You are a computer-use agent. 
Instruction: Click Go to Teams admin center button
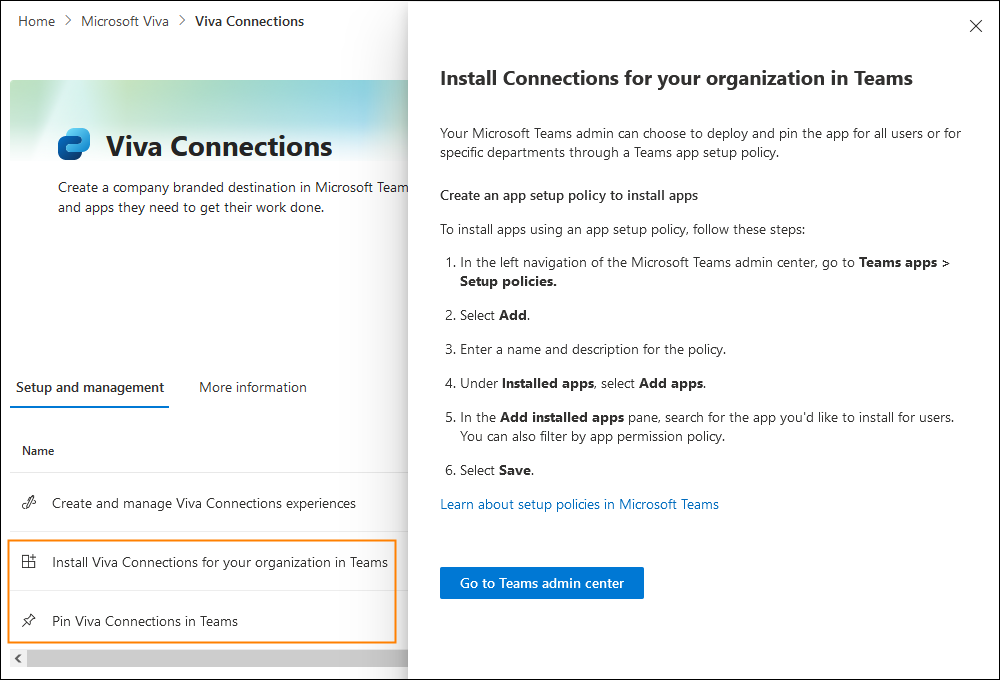[x=541, y=583]
